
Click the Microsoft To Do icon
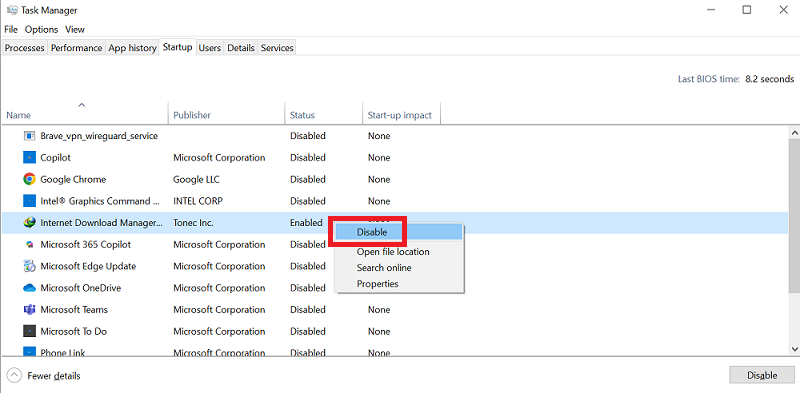(x=30, y=331)
